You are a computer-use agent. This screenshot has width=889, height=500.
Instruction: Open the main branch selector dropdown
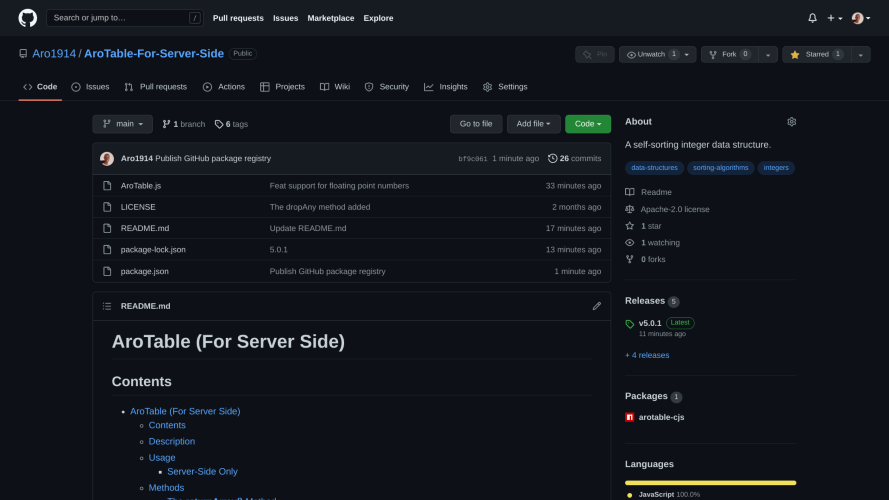coord(122,124)
